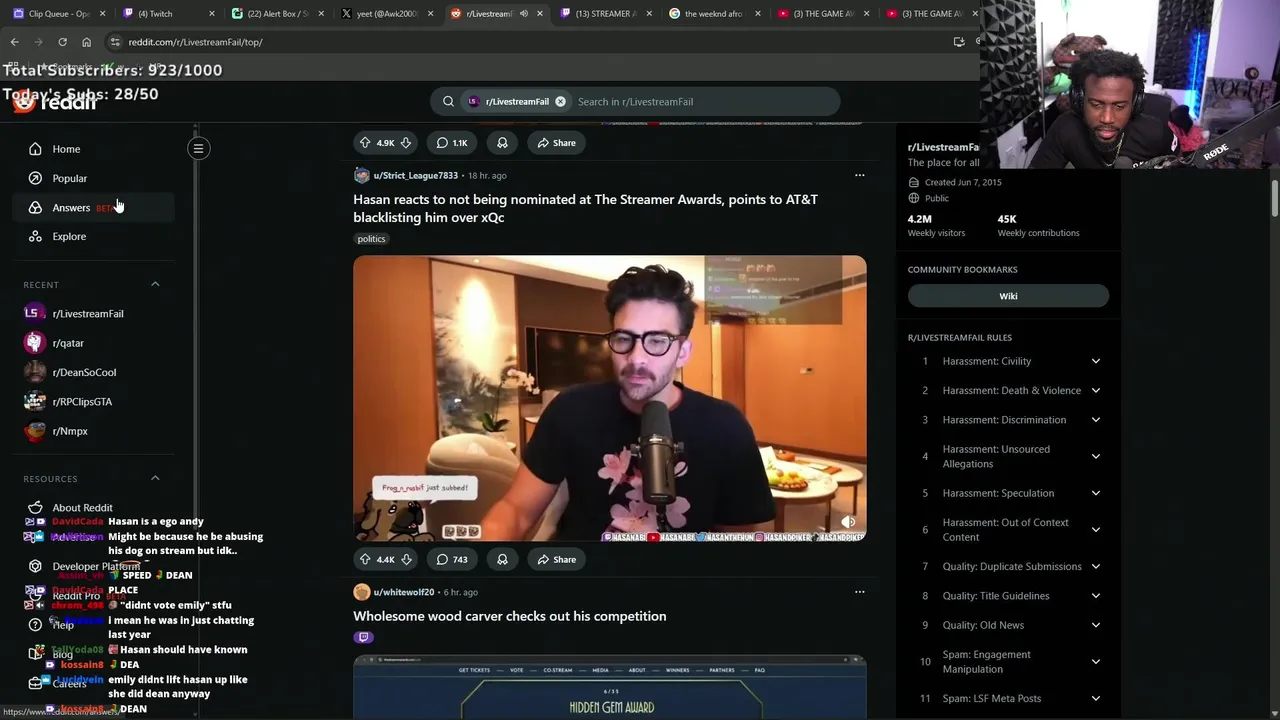Switch to the weeknd Google tab

point(712,14)
